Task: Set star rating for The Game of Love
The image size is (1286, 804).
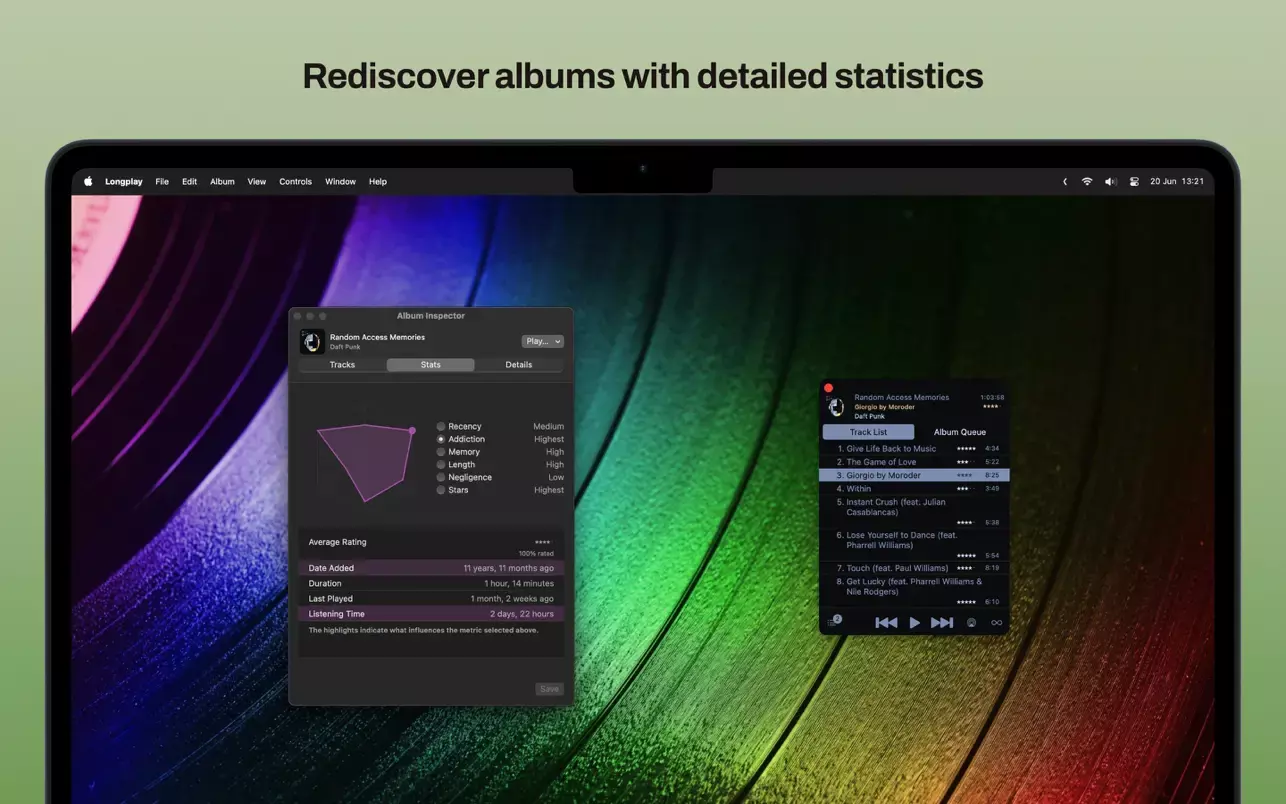Action: coord(966,462)
